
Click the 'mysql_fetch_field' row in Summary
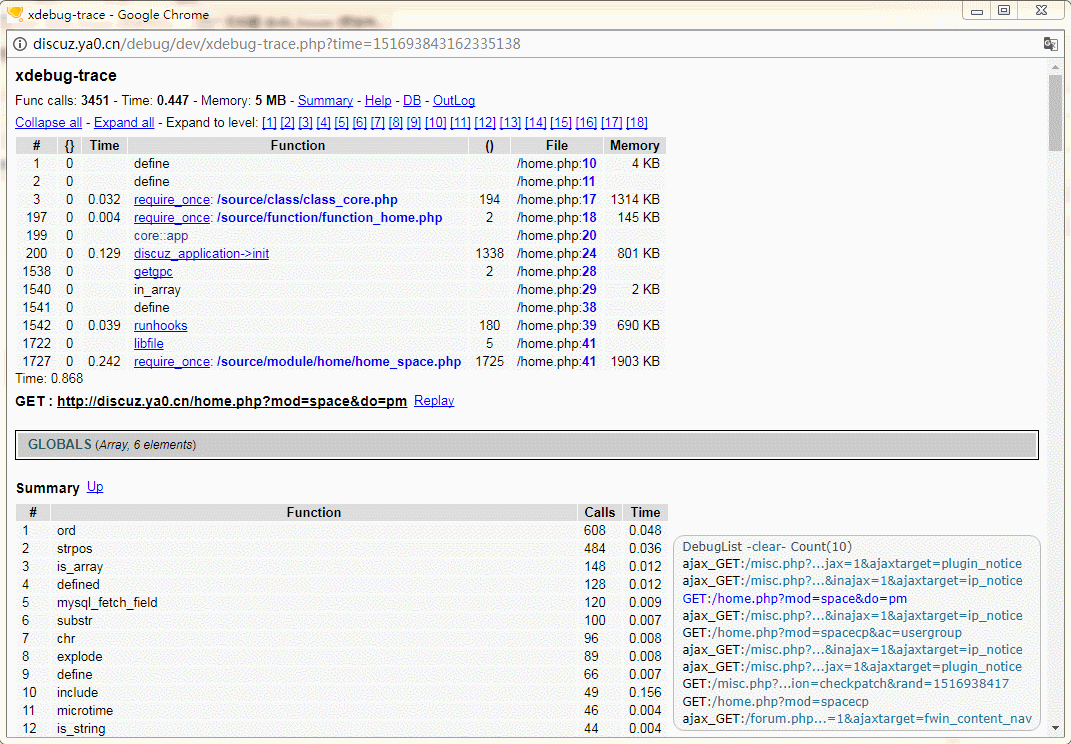(x=342, y=603)
